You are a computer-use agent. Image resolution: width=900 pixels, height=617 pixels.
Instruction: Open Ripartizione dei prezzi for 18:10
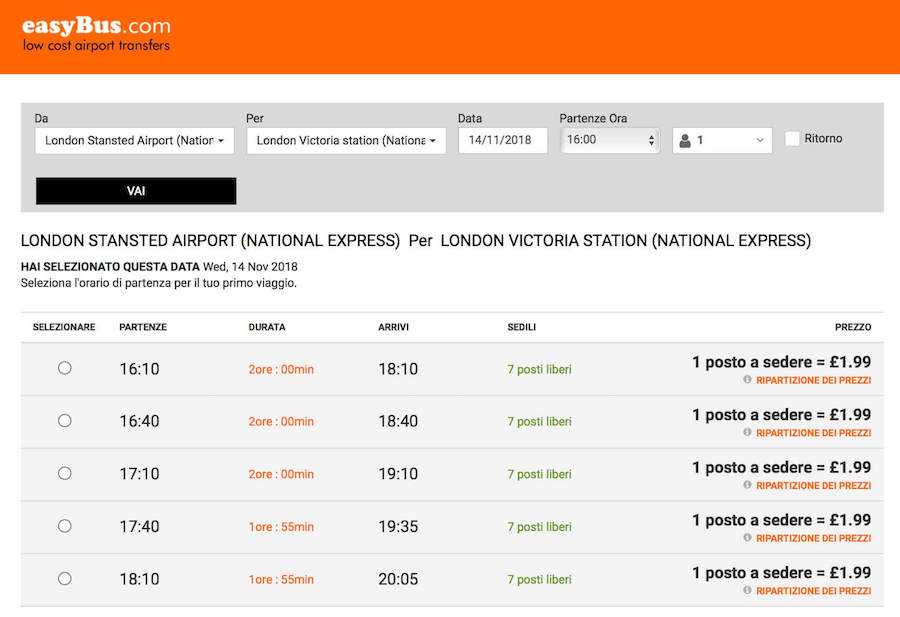tap(813, 591)
